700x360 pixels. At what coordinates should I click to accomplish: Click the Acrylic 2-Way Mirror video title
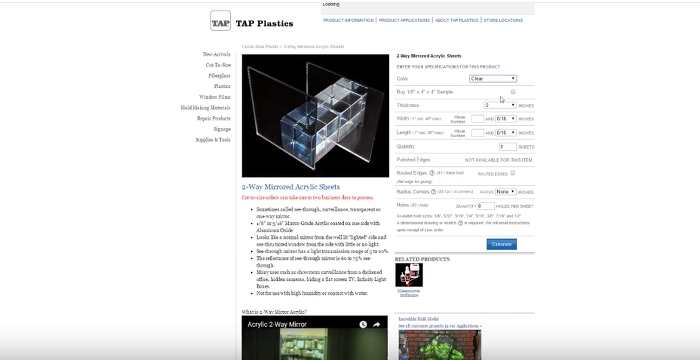(277, 325)
